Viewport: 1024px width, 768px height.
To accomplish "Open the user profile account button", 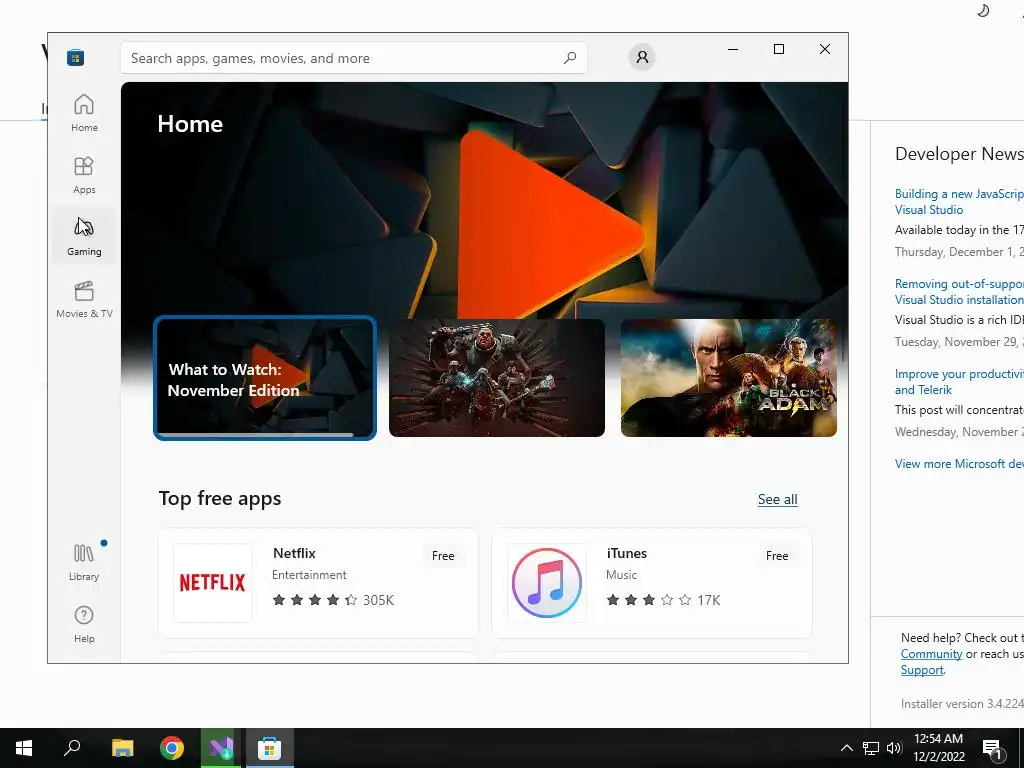I will tap(642, 57).
